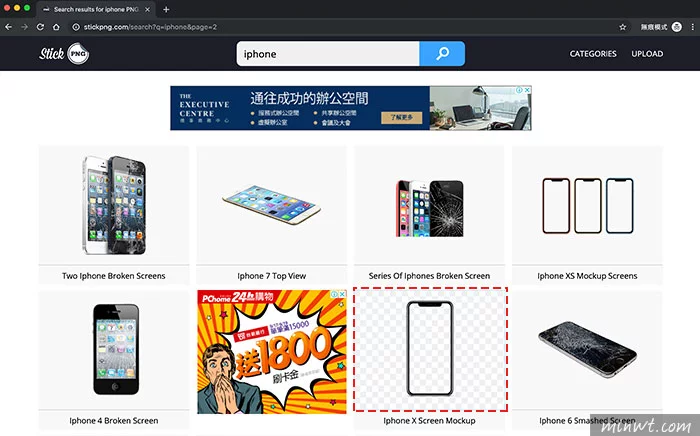Screen dimensions: 700x436
Task: Click Iphone X Screen Mockup caption
Action: click(x=429, y=420)
